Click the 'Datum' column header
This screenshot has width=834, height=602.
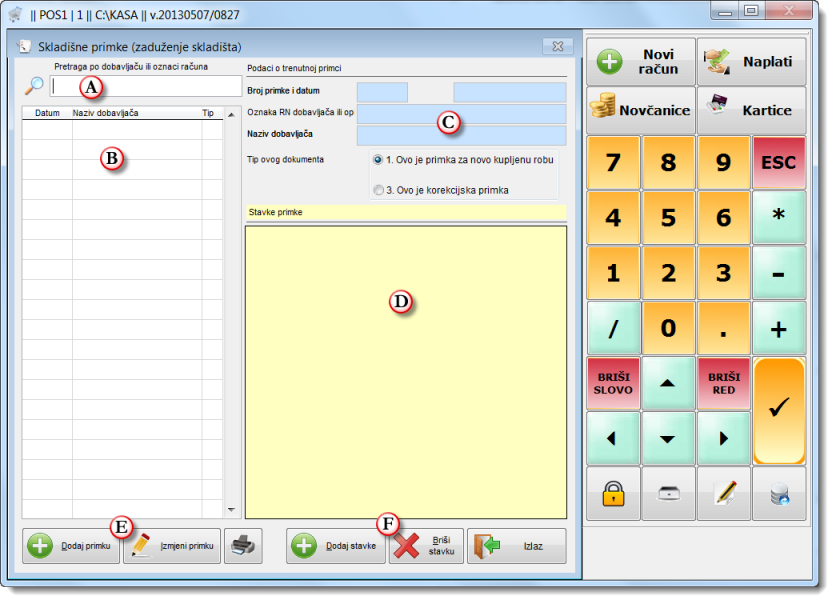[47, 113]
